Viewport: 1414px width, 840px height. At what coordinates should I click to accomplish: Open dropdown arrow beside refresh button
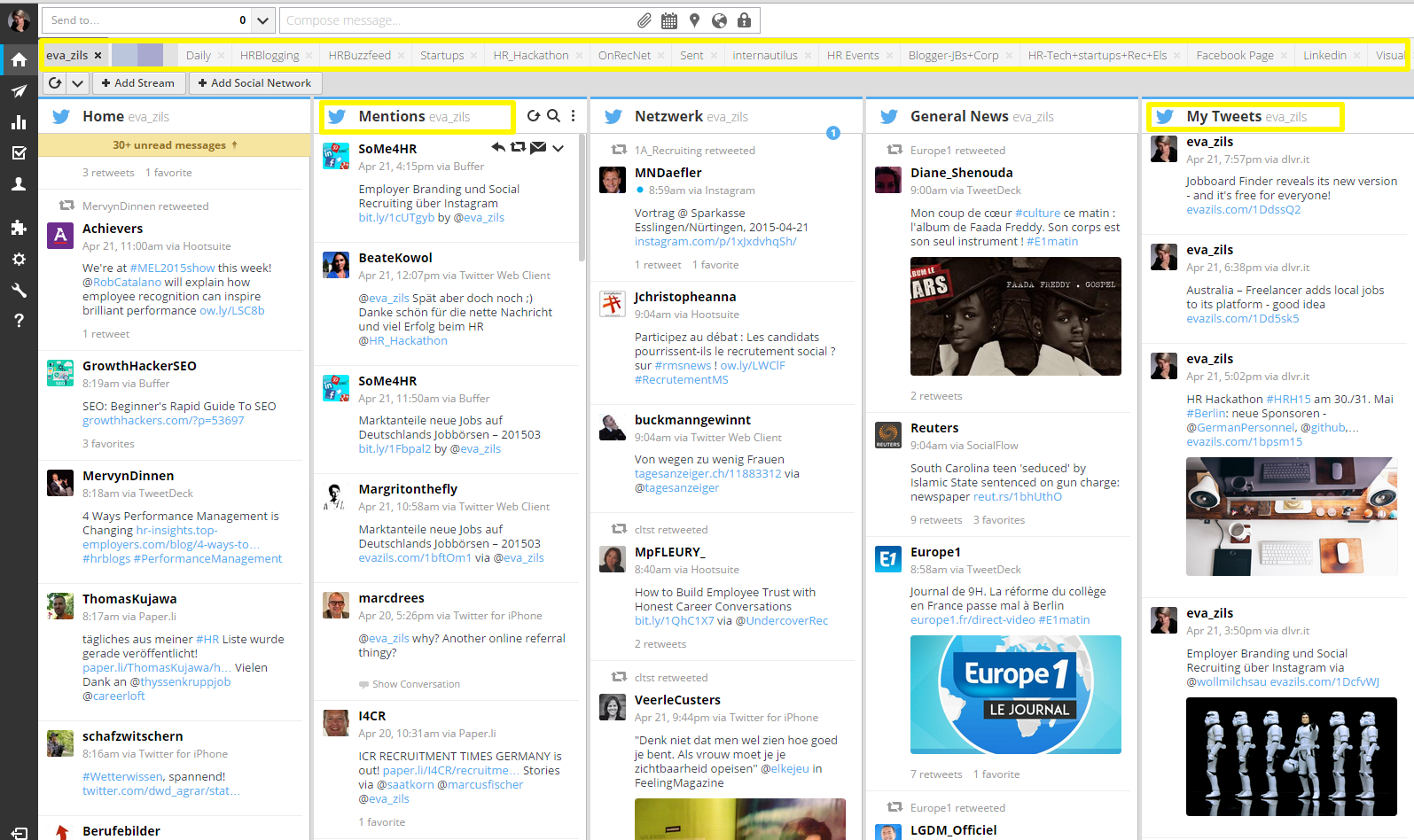[78, 83]
